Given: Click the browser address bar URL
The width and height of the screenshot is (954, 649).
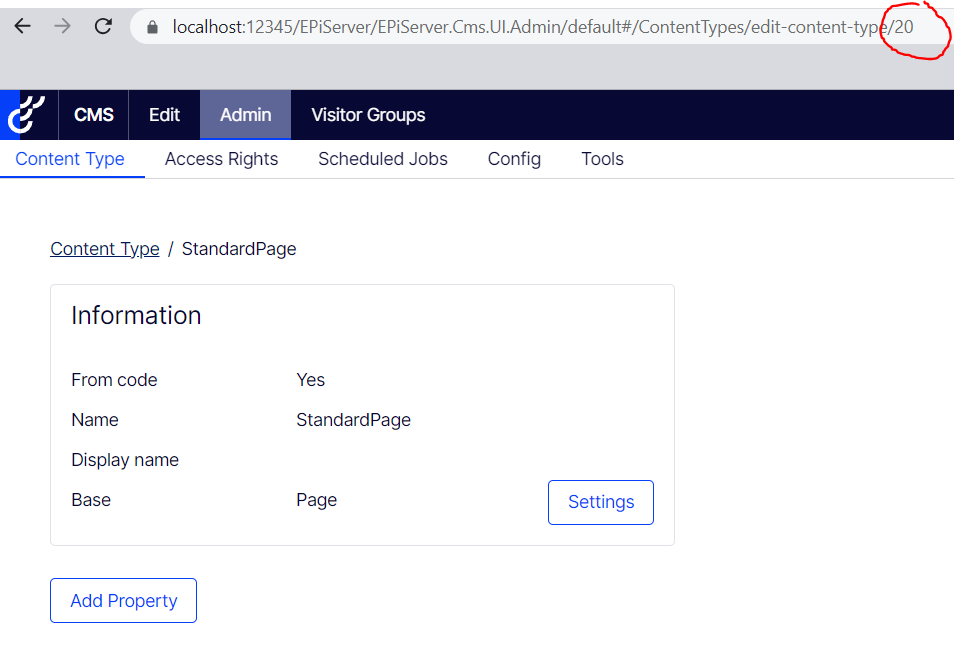Looking at the screenshot, I should click(x=543, y=27).
